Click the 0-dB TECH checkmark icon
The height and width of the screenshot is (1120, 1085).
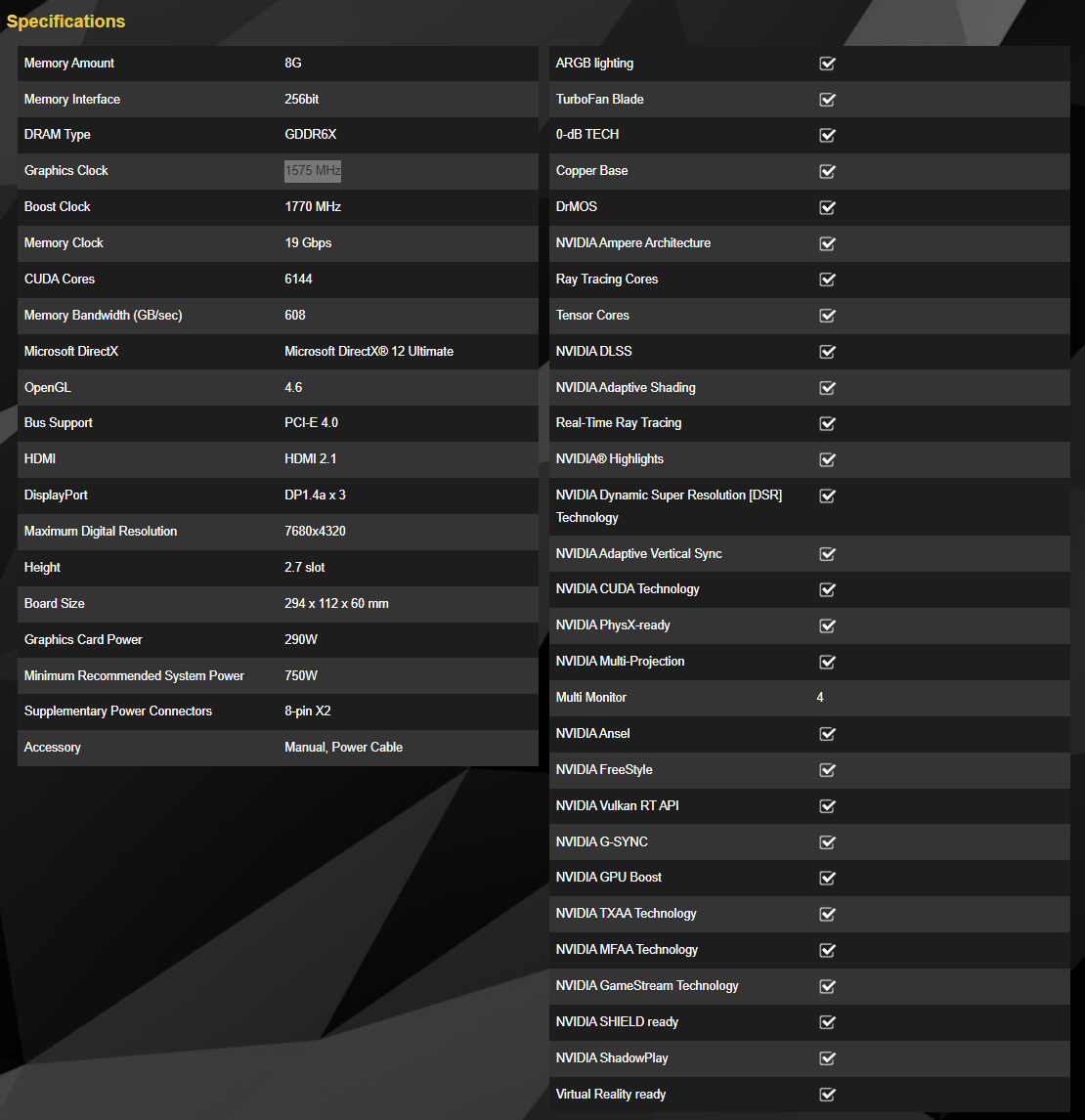pyautogui.click(x=827, y=135)
